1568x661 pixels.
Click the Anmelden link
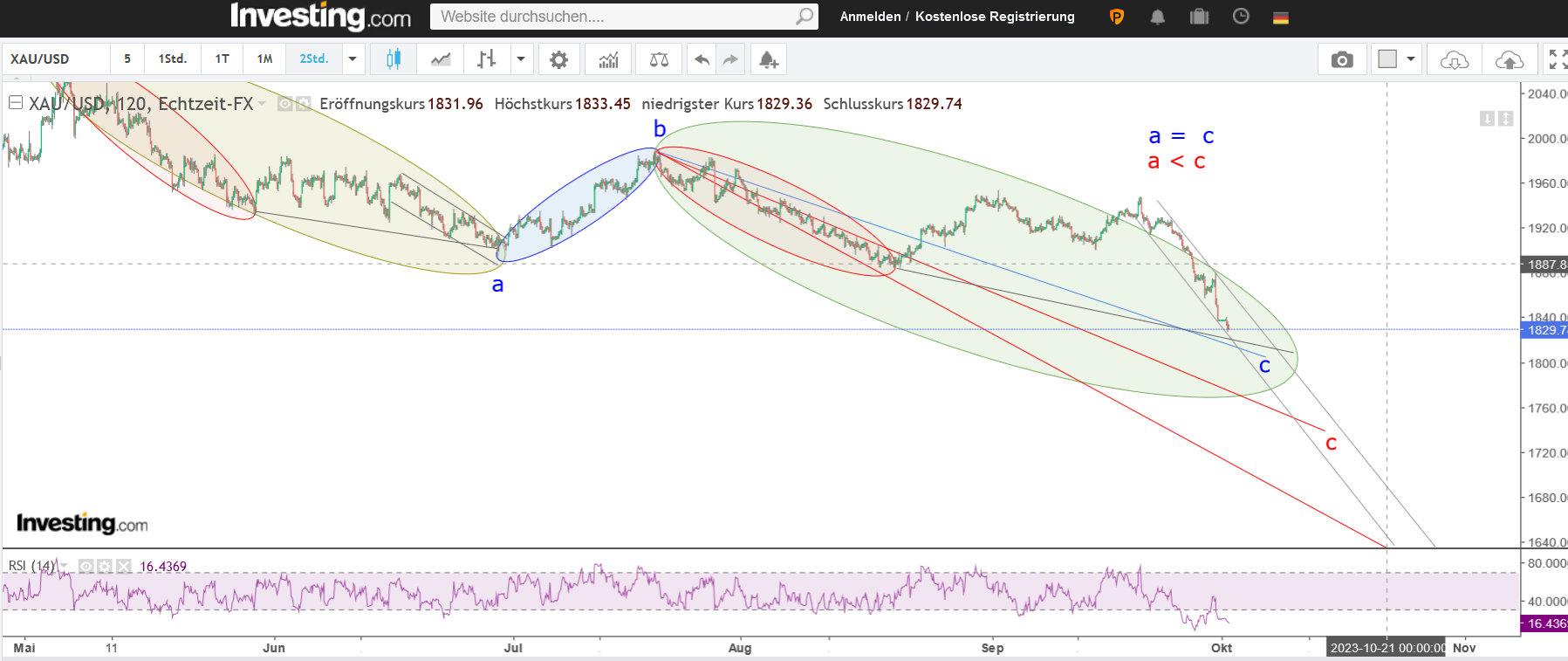click(x=870, y=17)
